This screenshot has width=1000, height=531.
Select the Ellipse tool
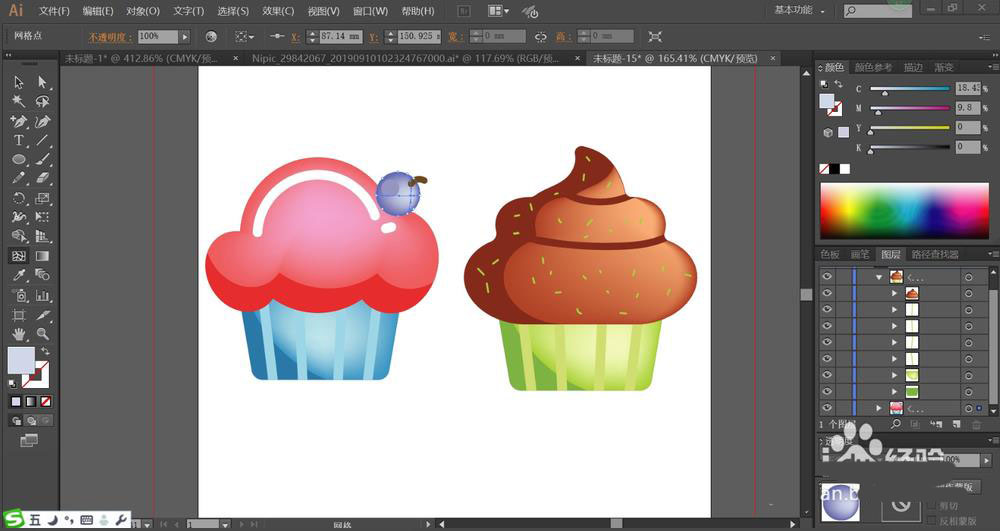[x=18, y=159]
